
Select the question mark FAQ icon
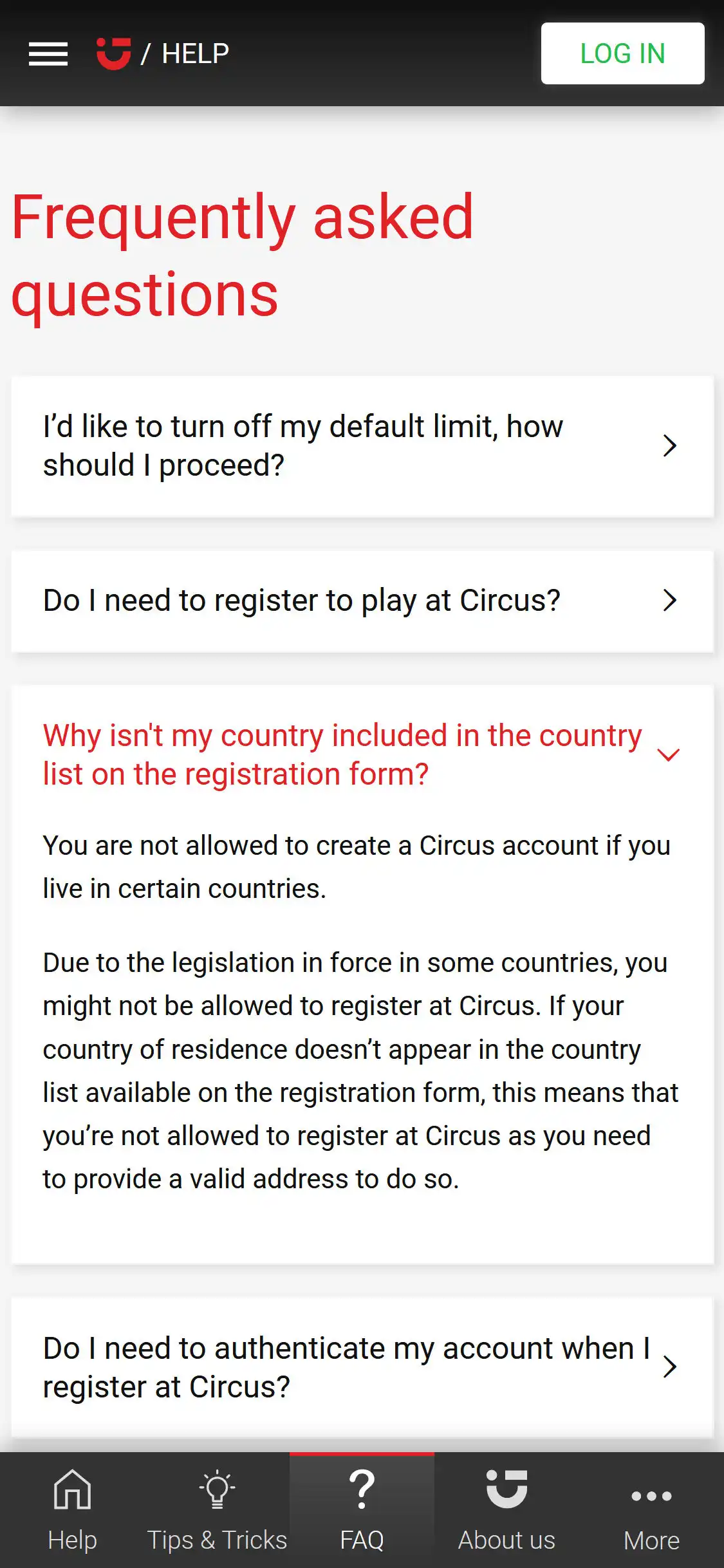coord(362,1489)
